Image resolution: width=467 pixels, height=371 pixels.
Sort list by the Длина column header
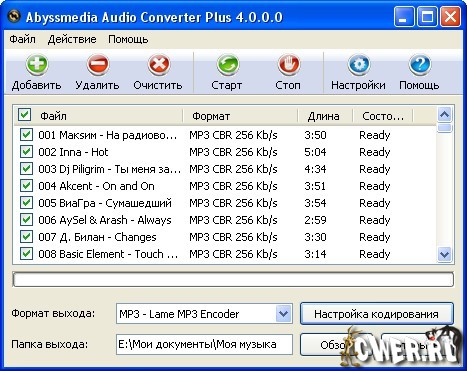(325, 116)
